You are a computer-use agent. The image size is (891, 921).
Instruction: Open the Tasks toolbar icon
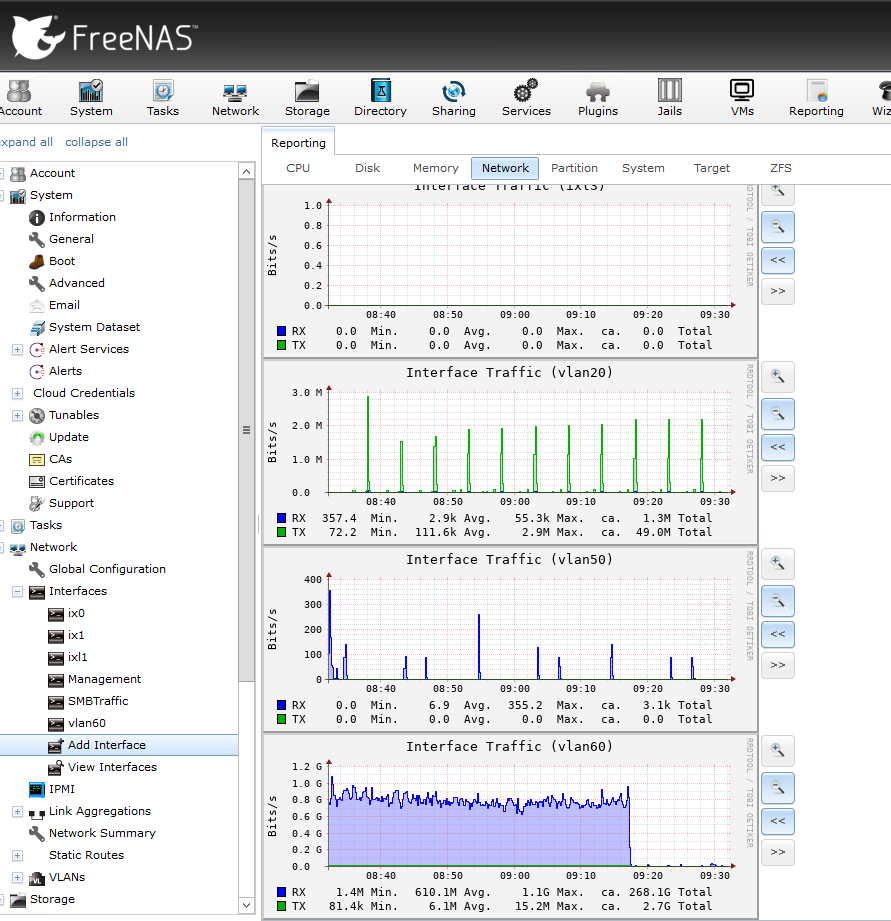pyautogui.click(x=163, y=98)
